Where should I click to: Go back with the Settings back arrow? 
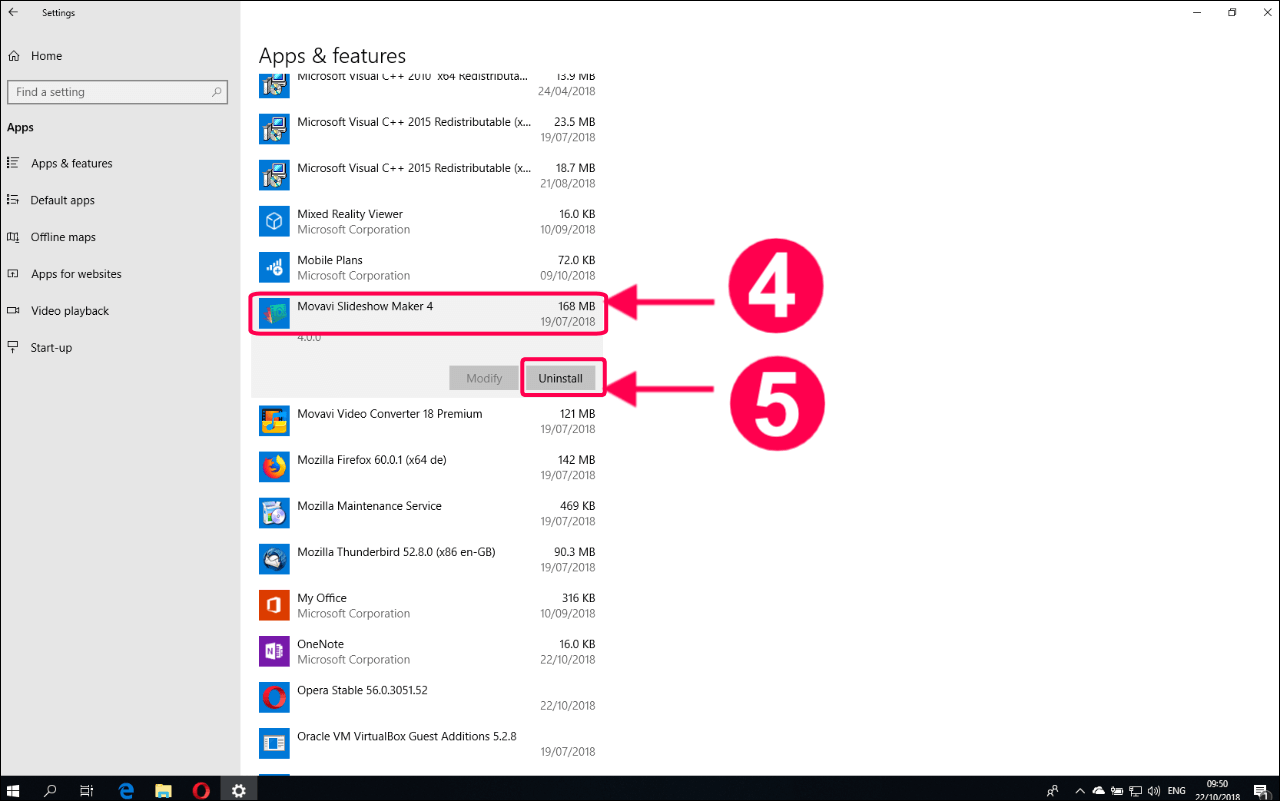pyautogui.click(x=13, y=13)
